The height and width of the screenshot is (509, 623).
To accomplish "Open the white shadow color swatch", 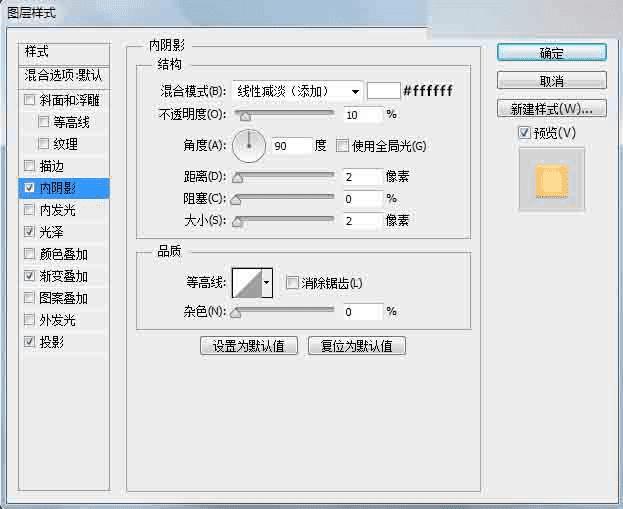I will [383, 91].
